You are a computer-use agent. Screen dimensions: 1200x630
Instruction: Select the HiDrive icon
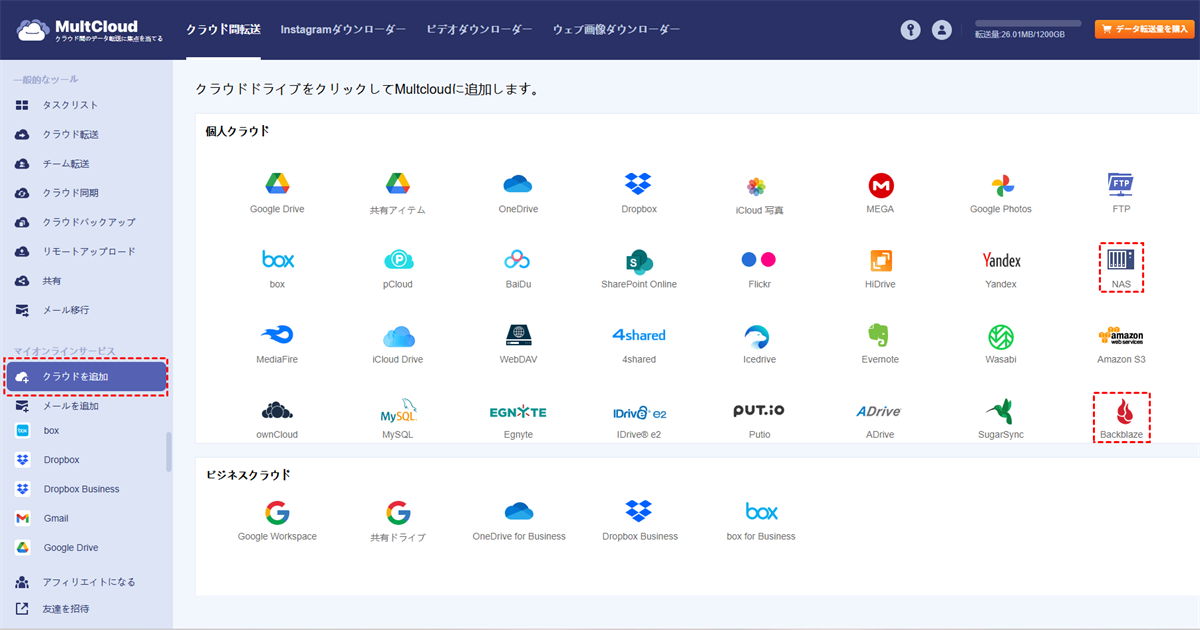(x=880, y=260)
